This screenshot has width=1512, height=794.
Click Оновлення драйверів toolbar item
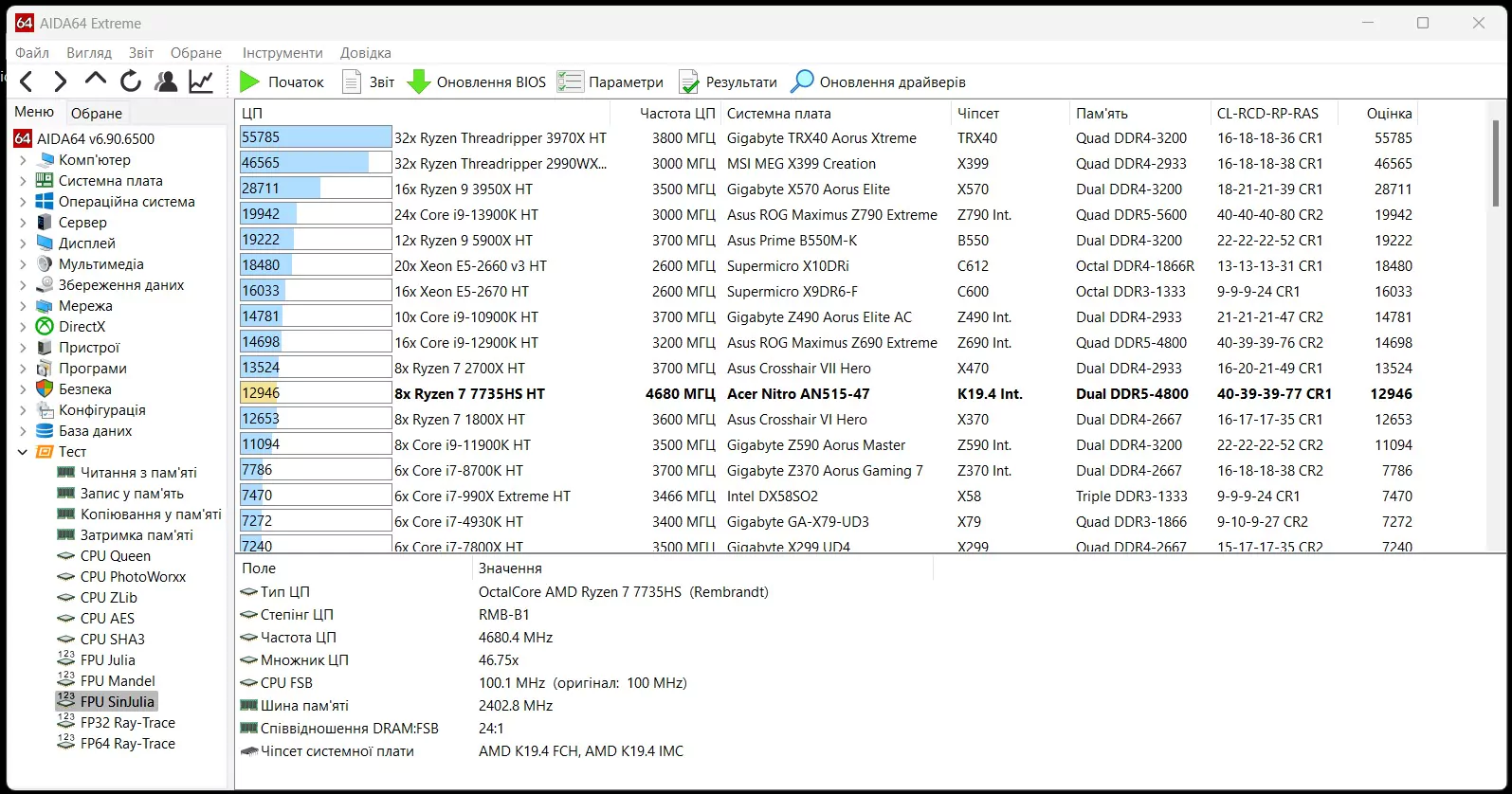[x=879, y=81]
